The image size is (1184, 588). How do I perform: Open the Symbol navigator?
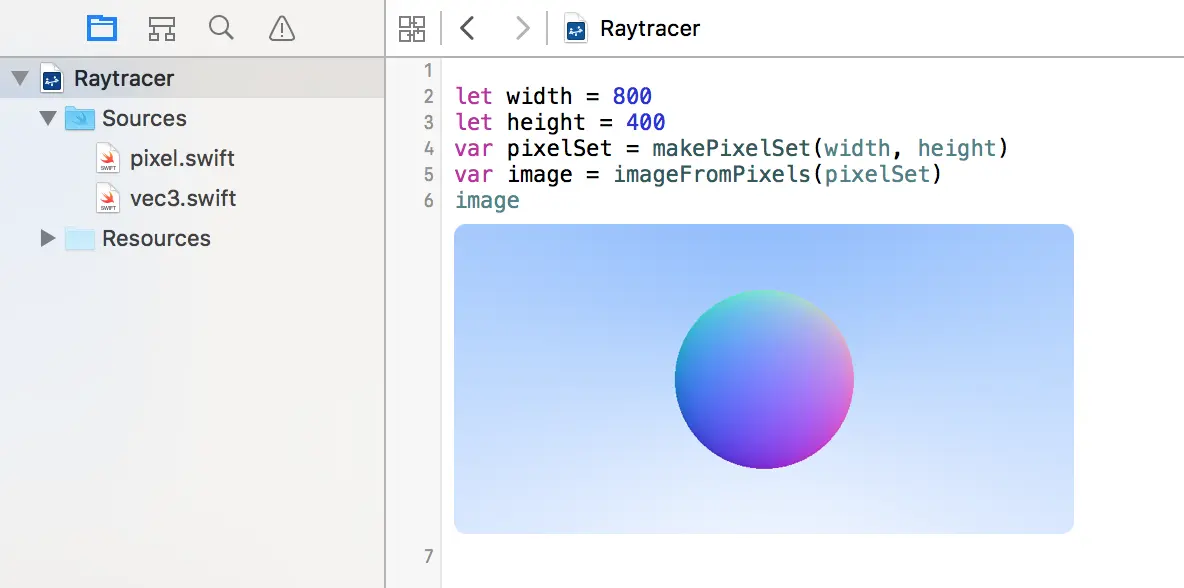click(161, 29)
